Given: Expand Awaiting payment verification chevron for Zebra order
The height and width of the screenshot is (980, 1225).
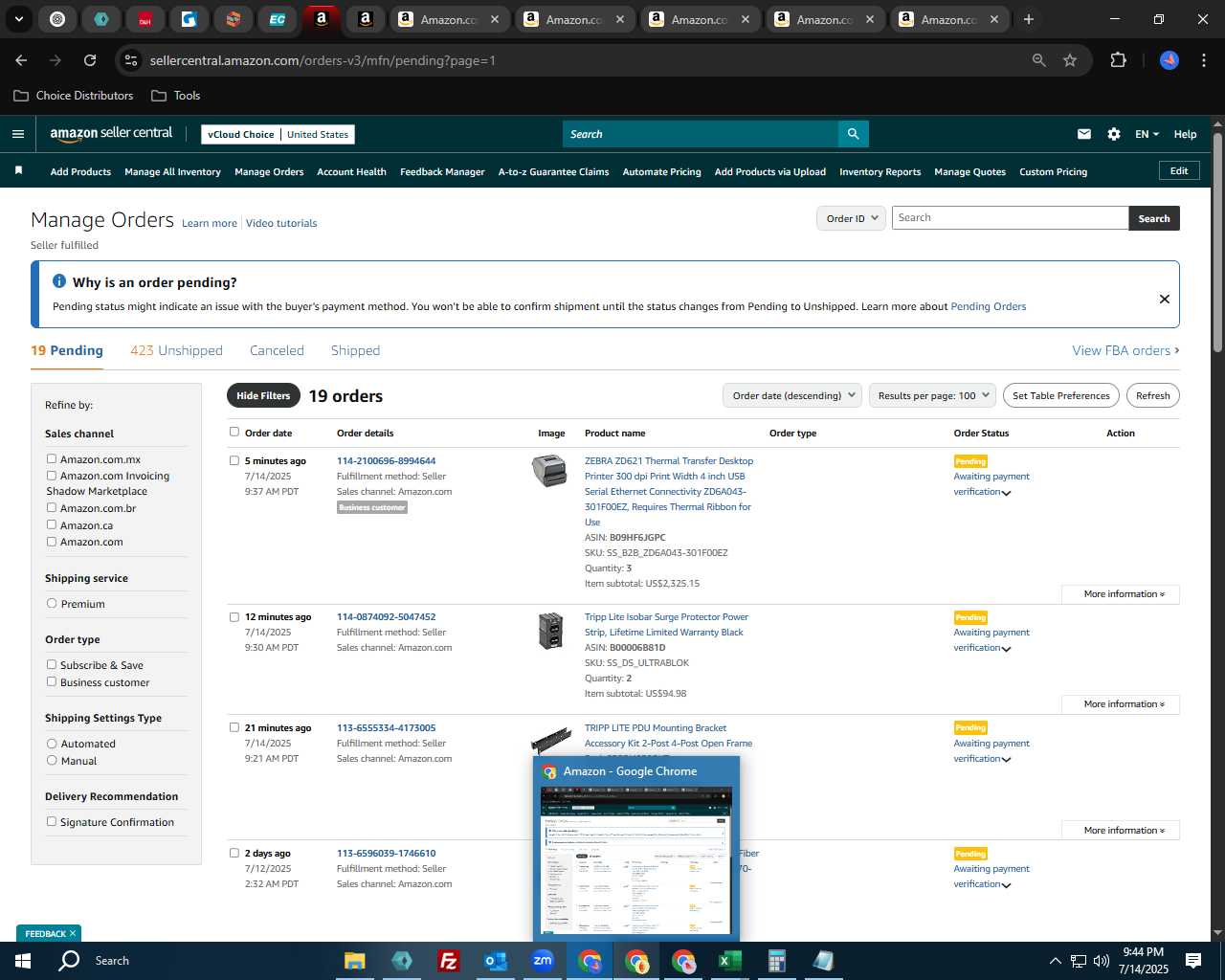Looking at the screenshot, I should (x=1006, y=493).
